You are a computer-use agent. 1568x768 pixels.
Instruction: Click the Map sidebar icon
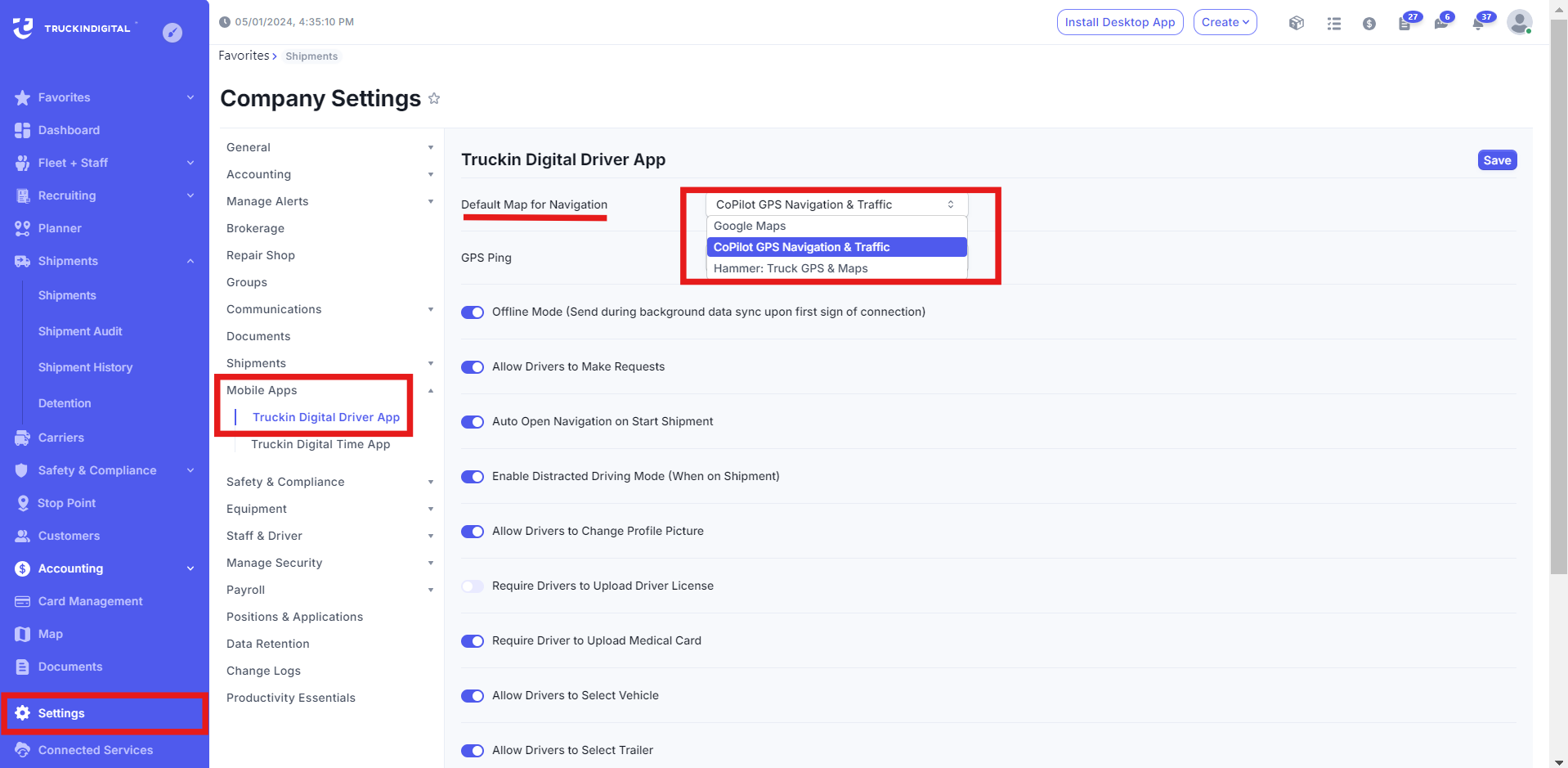pyautogui.click(x=22, y=634)
